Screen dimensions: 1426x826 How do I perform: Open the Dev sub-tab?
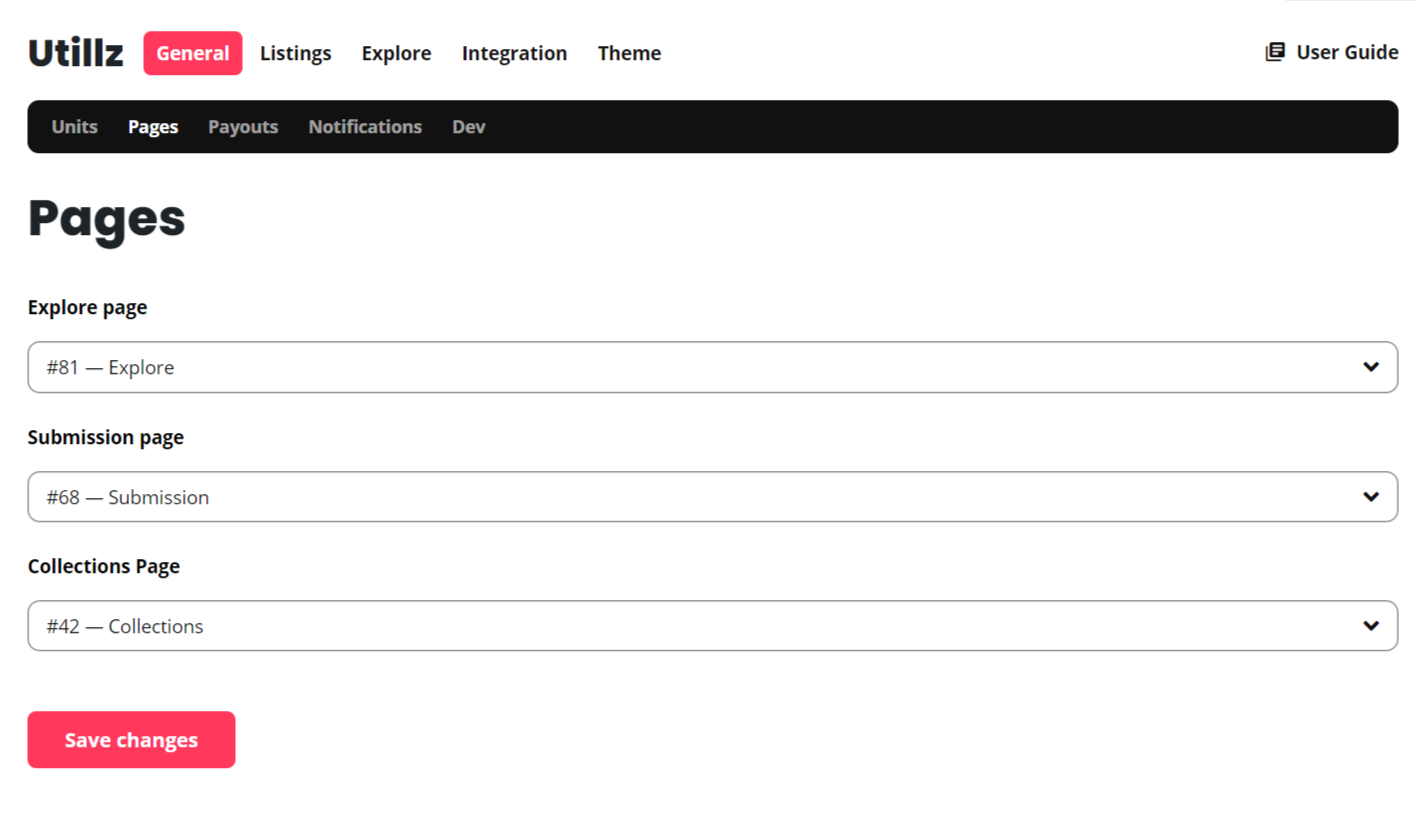(x=469, y=127)
